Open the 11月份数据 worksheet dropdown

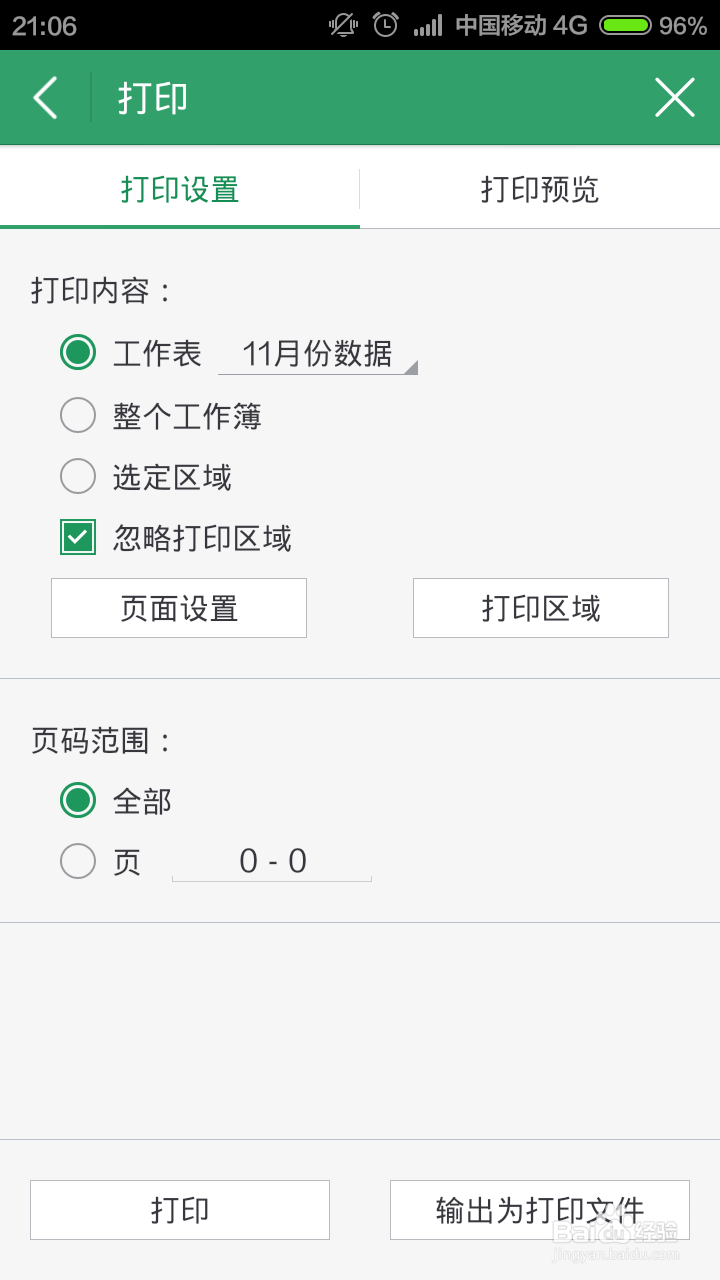(318, 353)
